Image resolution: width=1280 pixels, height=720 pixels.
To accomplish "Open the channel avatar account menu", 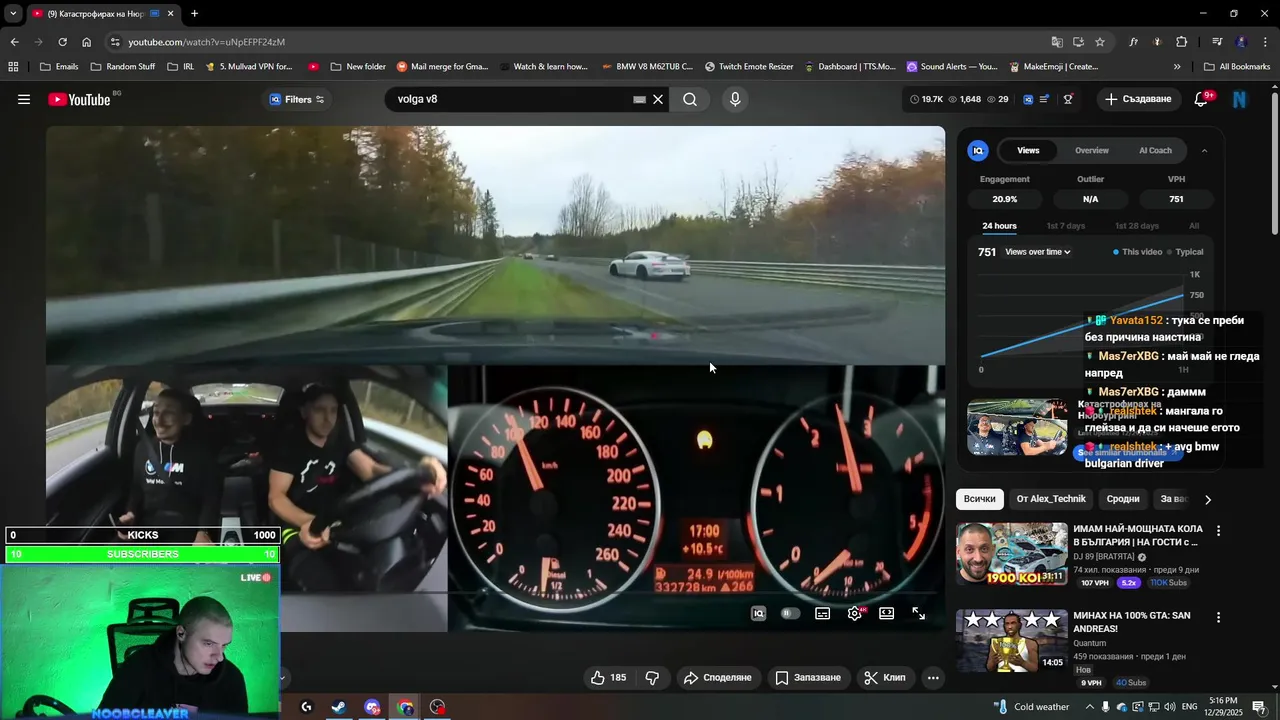I will 1240,99.
